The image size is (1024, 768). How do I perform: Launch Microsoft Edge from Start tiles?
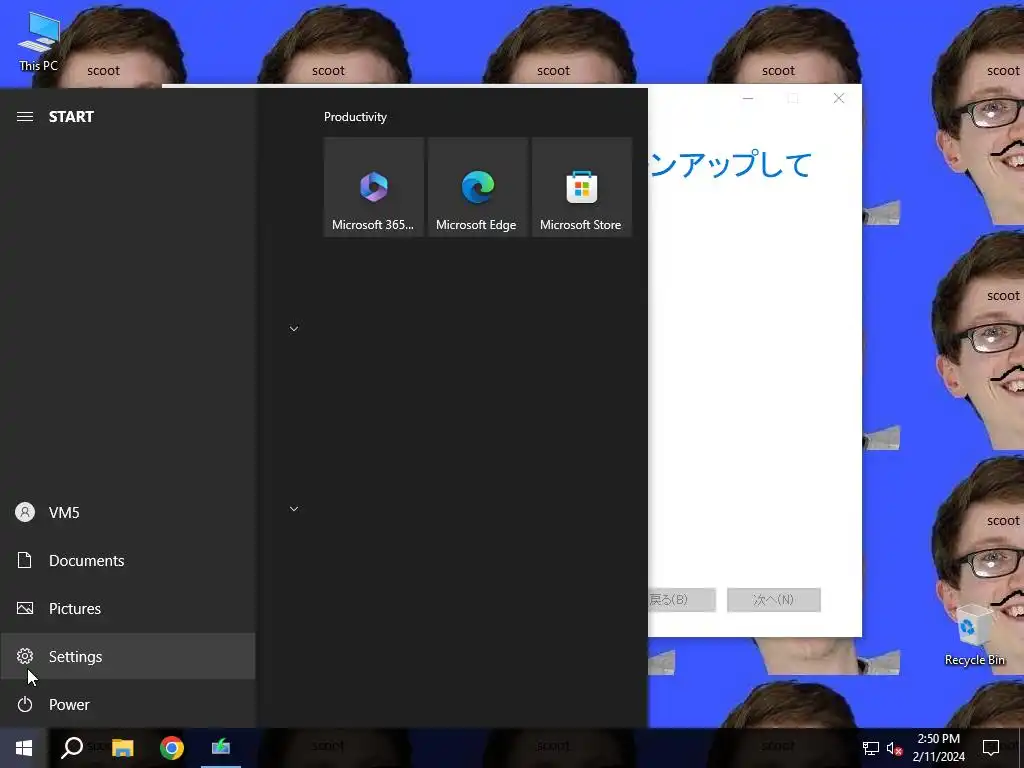[x=477, y=187]
